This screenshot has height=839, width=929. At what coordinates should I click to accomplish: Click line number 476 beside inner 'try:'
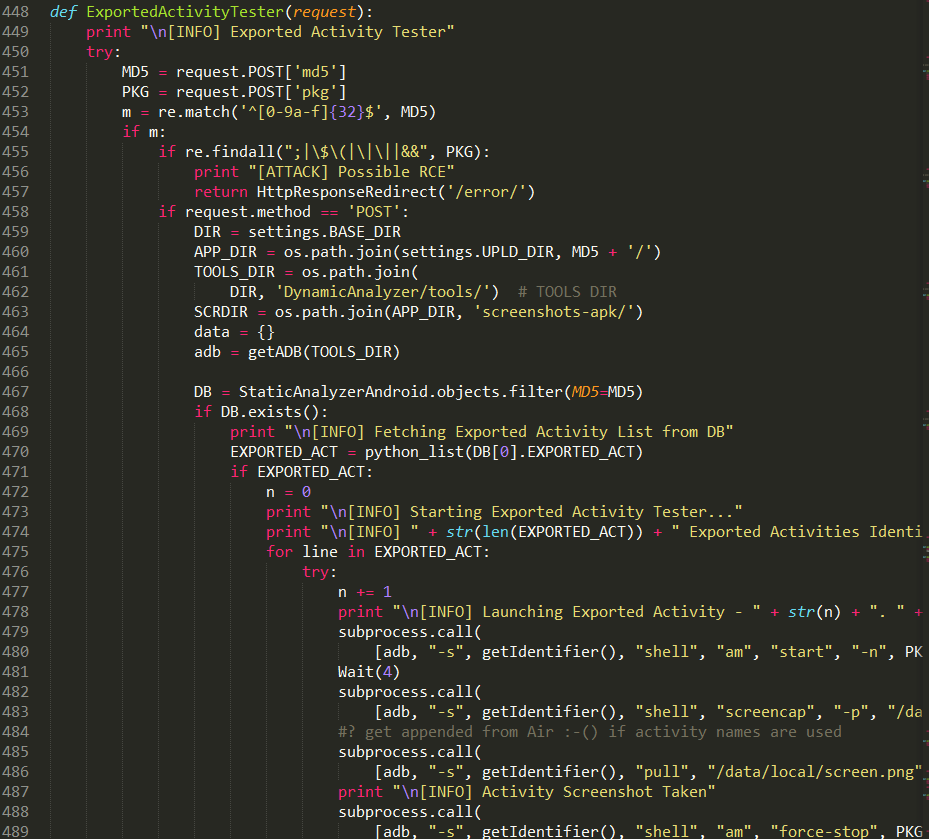click(15, 572)
